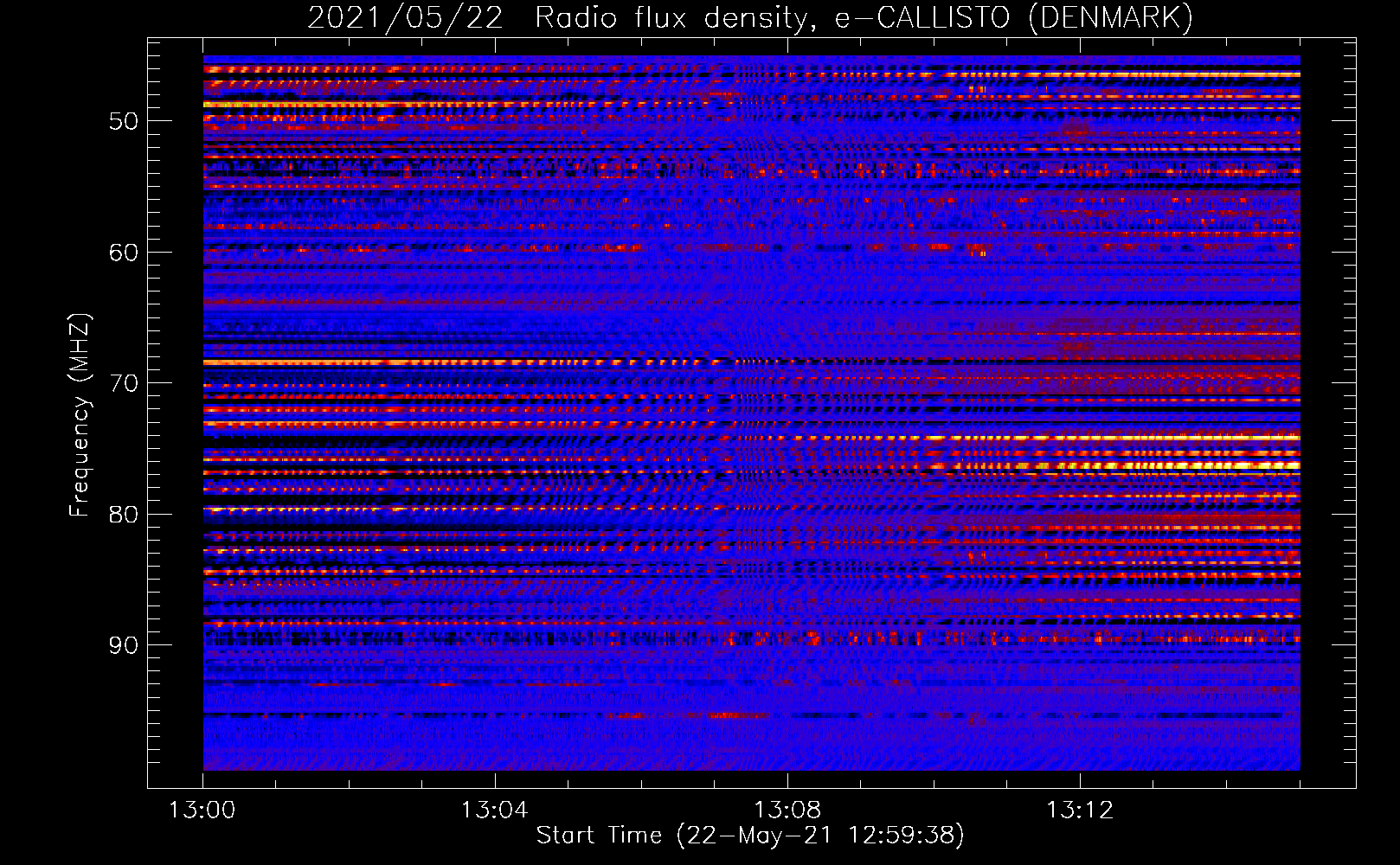Image resolution: width=1400 pixels, height=865 pixels.
Task: Click the 90 frequency tick label
Action: tap(124, 645)
